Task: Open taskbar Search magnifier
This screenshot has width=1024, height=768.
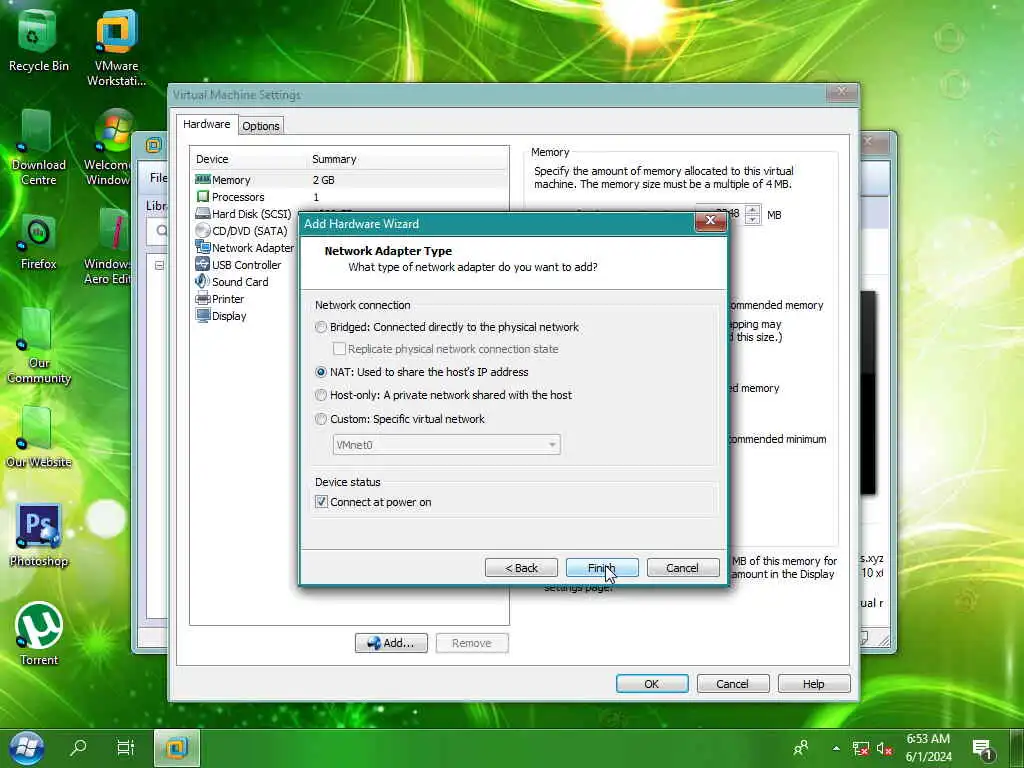Action: tap(78, 747)
